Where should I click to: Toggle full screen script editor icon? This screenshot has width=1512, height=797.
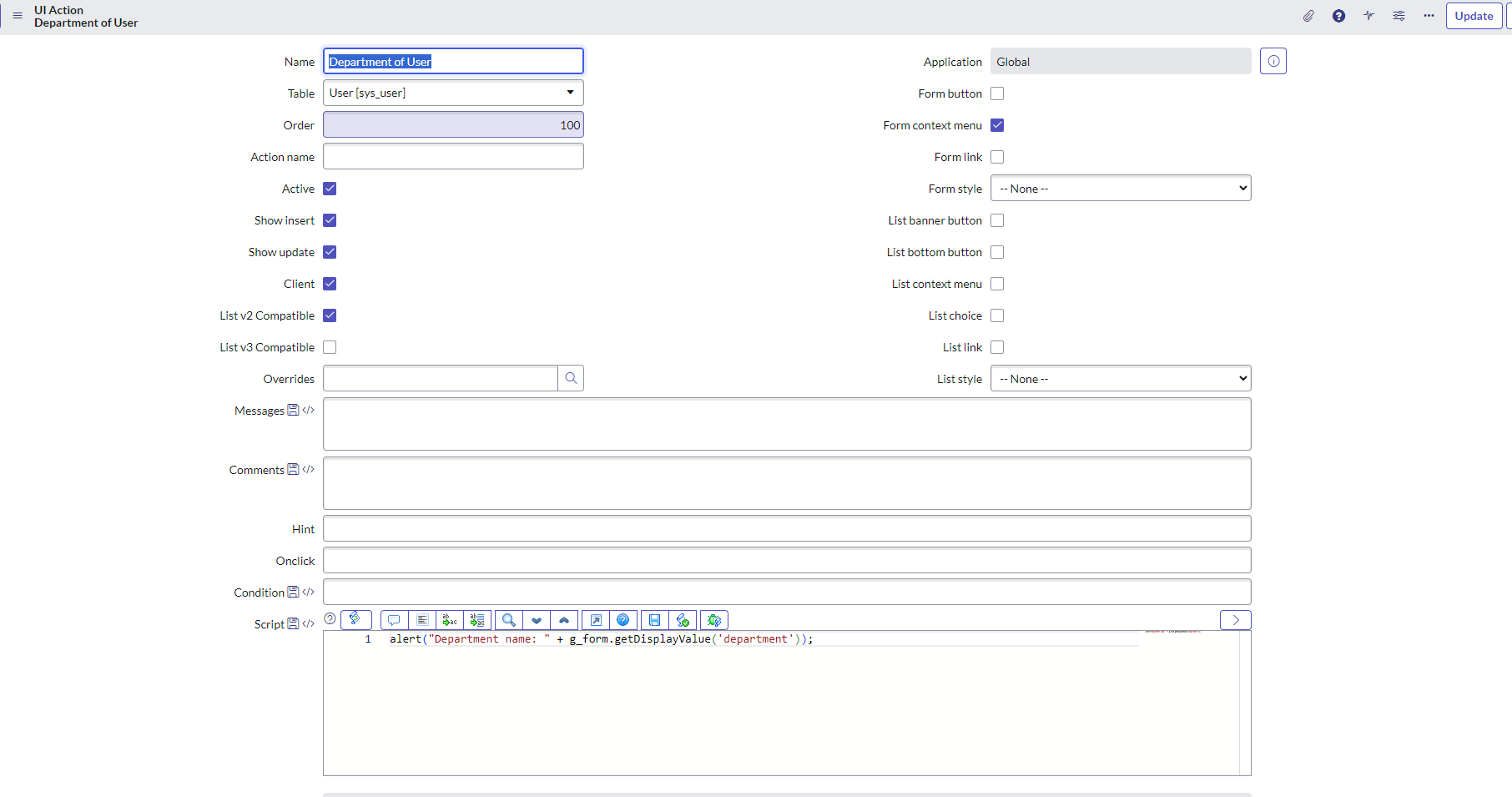point(596,620)
